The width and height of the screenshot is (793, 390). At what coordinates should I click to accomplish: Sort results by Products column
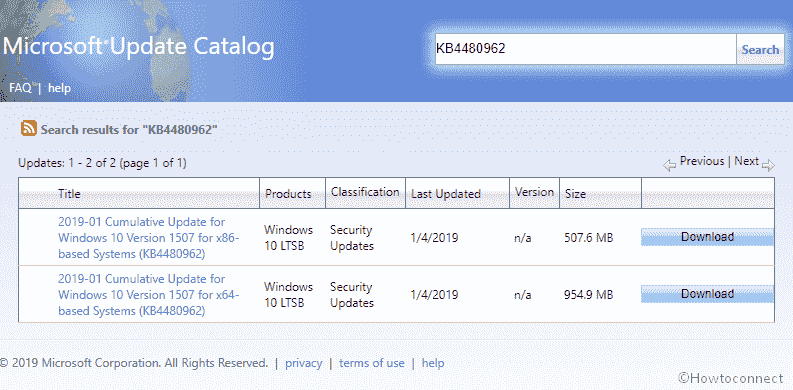coord(288,194)
